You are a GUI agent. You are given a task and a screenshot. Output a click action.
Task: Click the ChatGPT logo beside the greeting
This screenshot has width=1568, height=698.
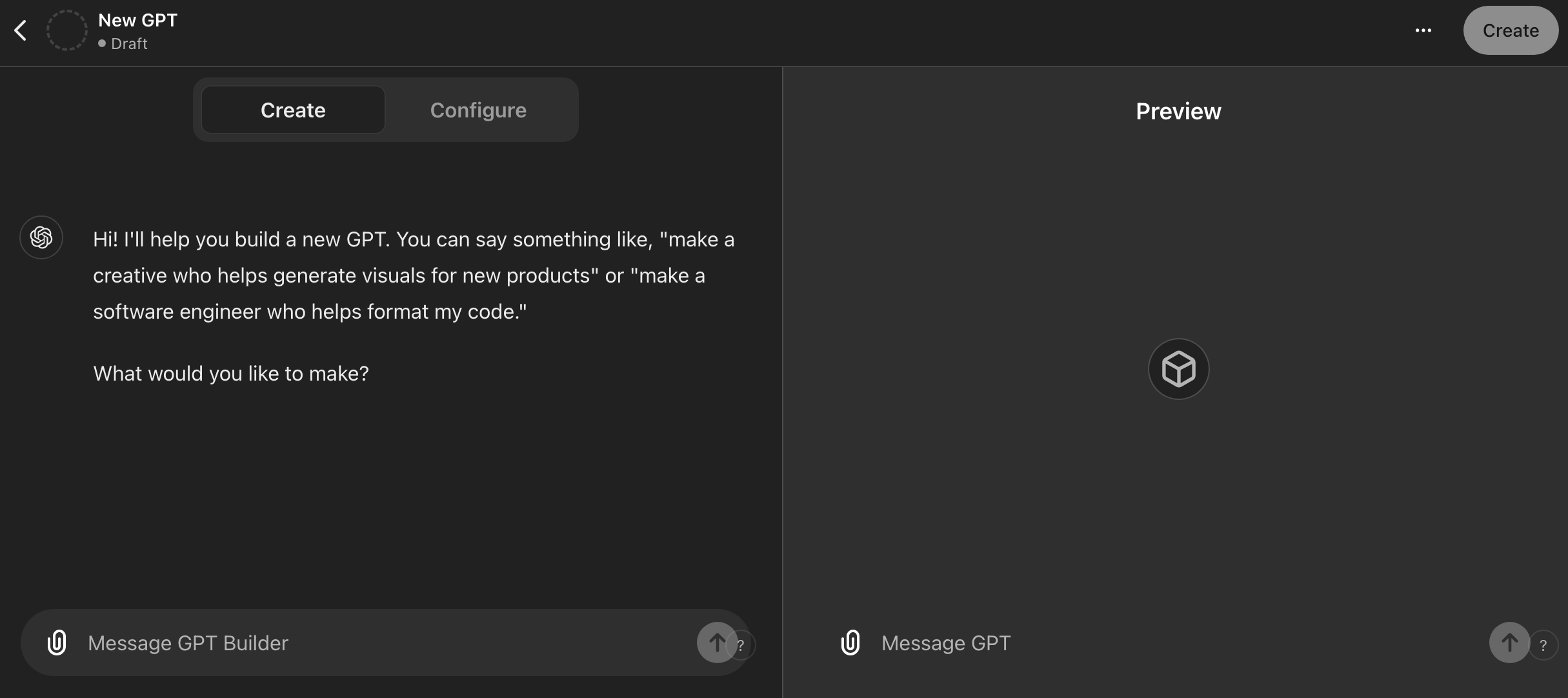tap(41, 237)
